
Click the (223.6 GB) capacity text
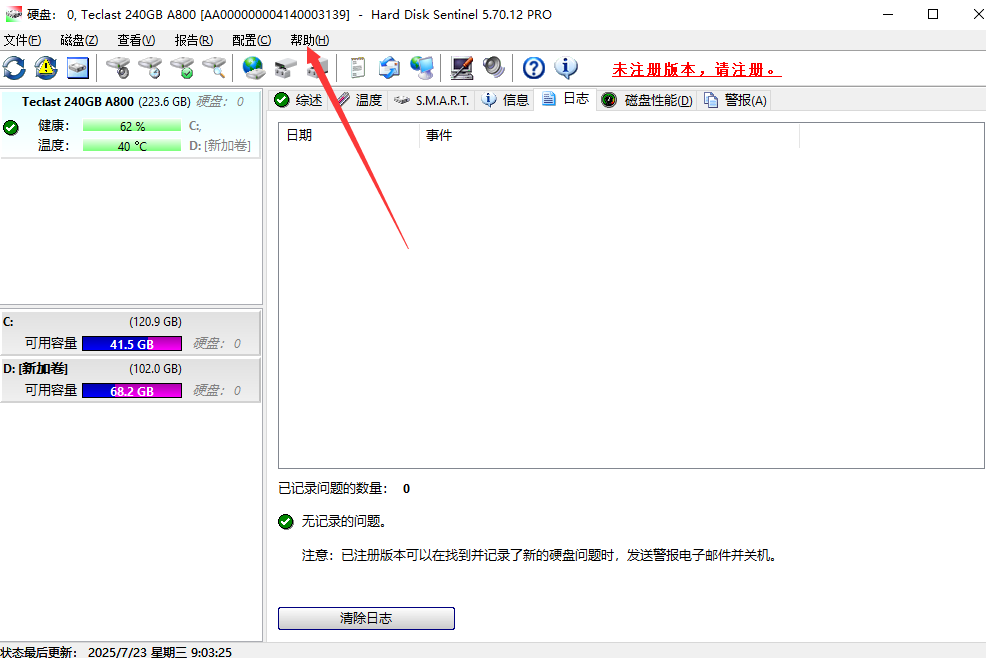164,102
